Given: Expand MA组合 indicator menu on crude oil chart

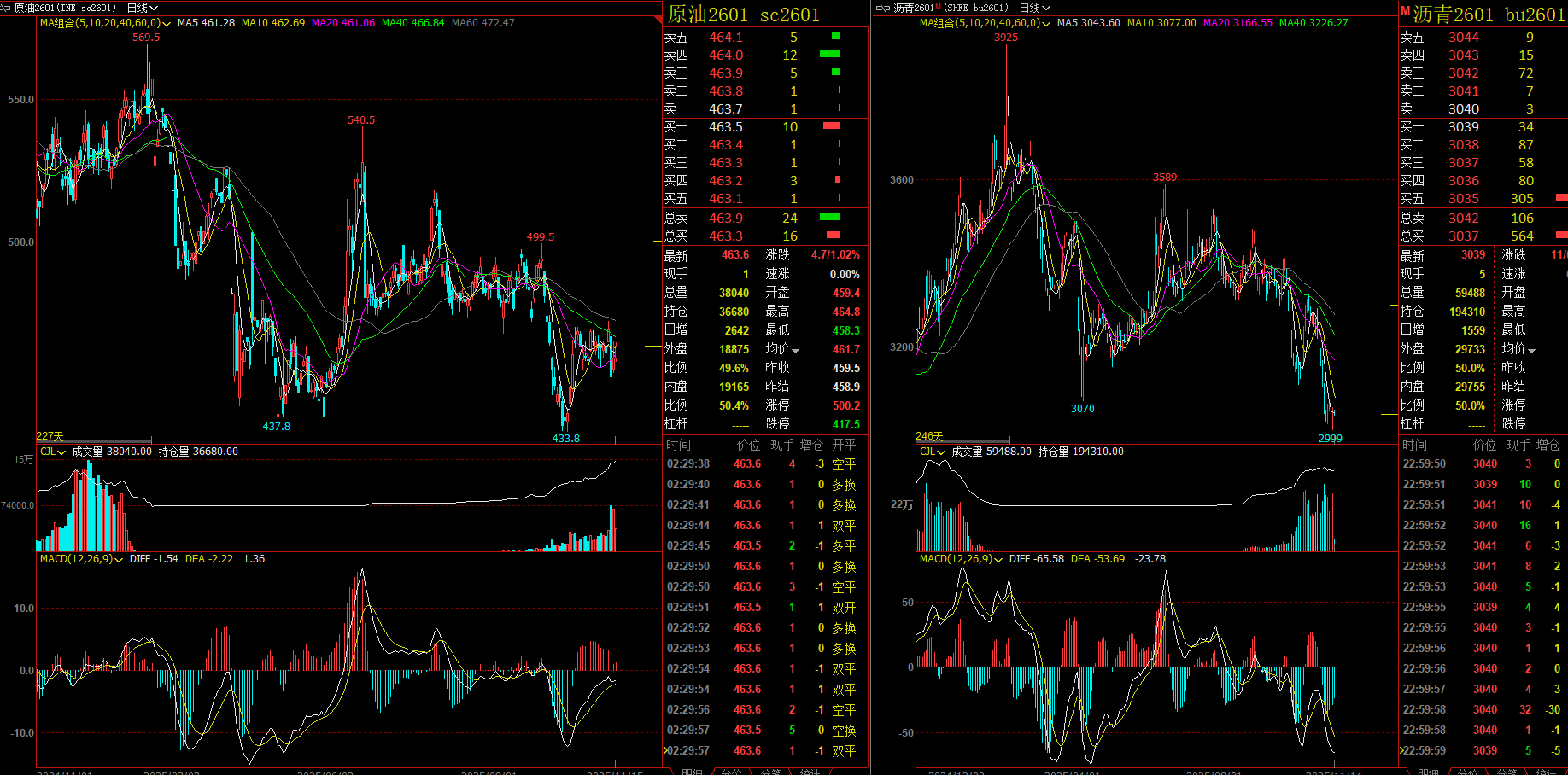Looking at the screenshot, I should [x=166, y=24].
